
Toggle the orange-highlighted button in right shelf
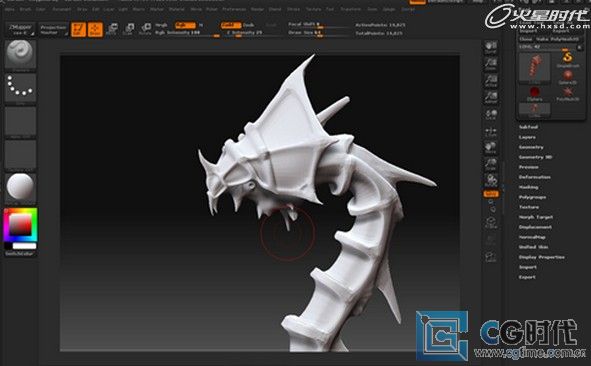(x=491, y=194)
